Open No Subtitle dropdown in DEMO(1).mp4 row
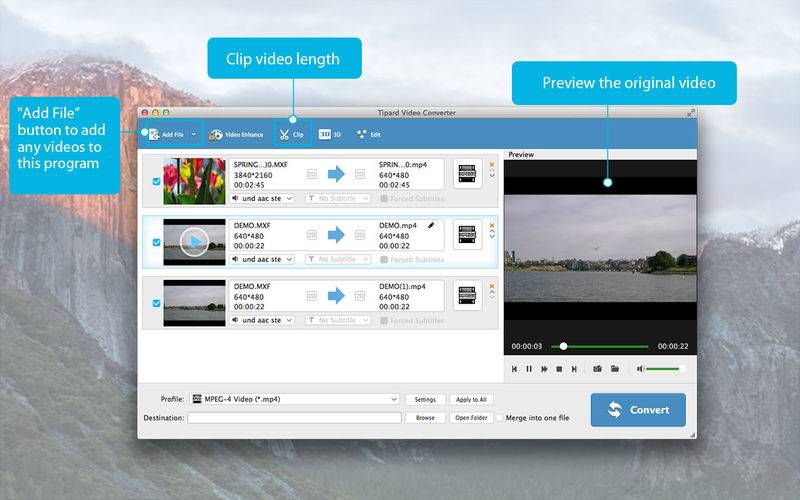Viewport: 800px width, 500px height. (338, 320)
